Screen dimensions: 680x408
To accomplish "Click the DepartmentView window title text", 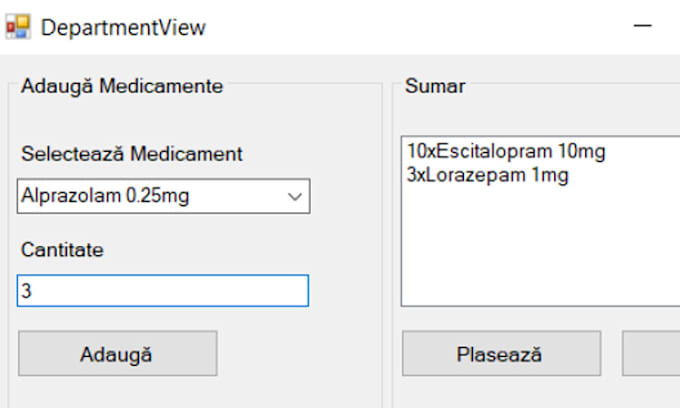I will 123,27.
